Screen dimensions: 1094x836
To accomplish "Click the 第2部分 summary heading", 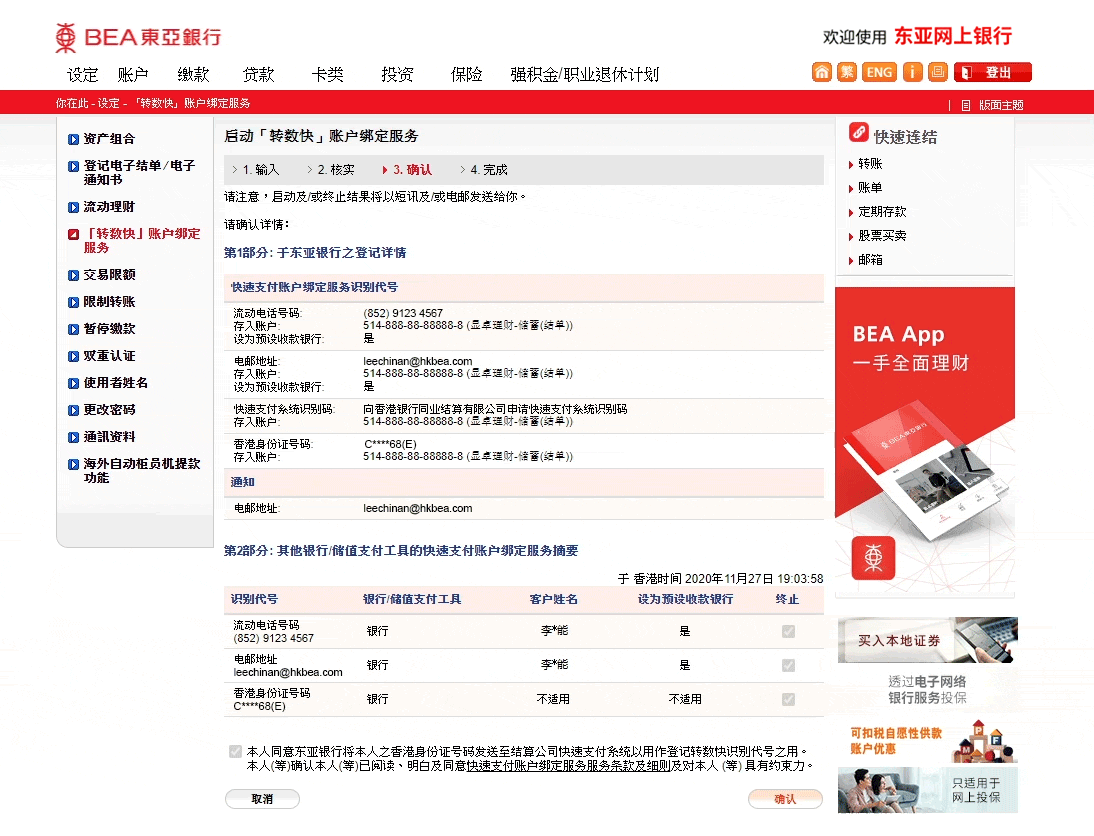I will pos(401,551).
